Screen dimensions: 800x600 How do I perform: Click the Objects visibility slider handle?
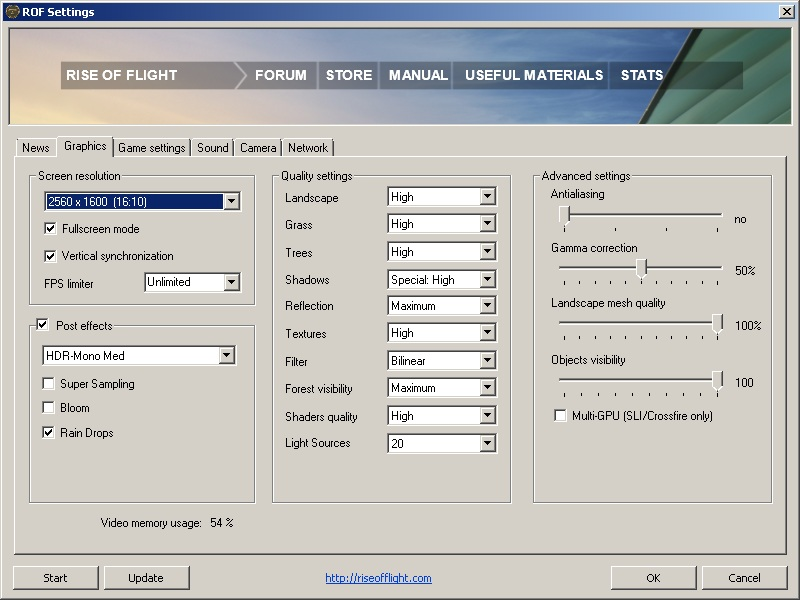tap(717, 381)
